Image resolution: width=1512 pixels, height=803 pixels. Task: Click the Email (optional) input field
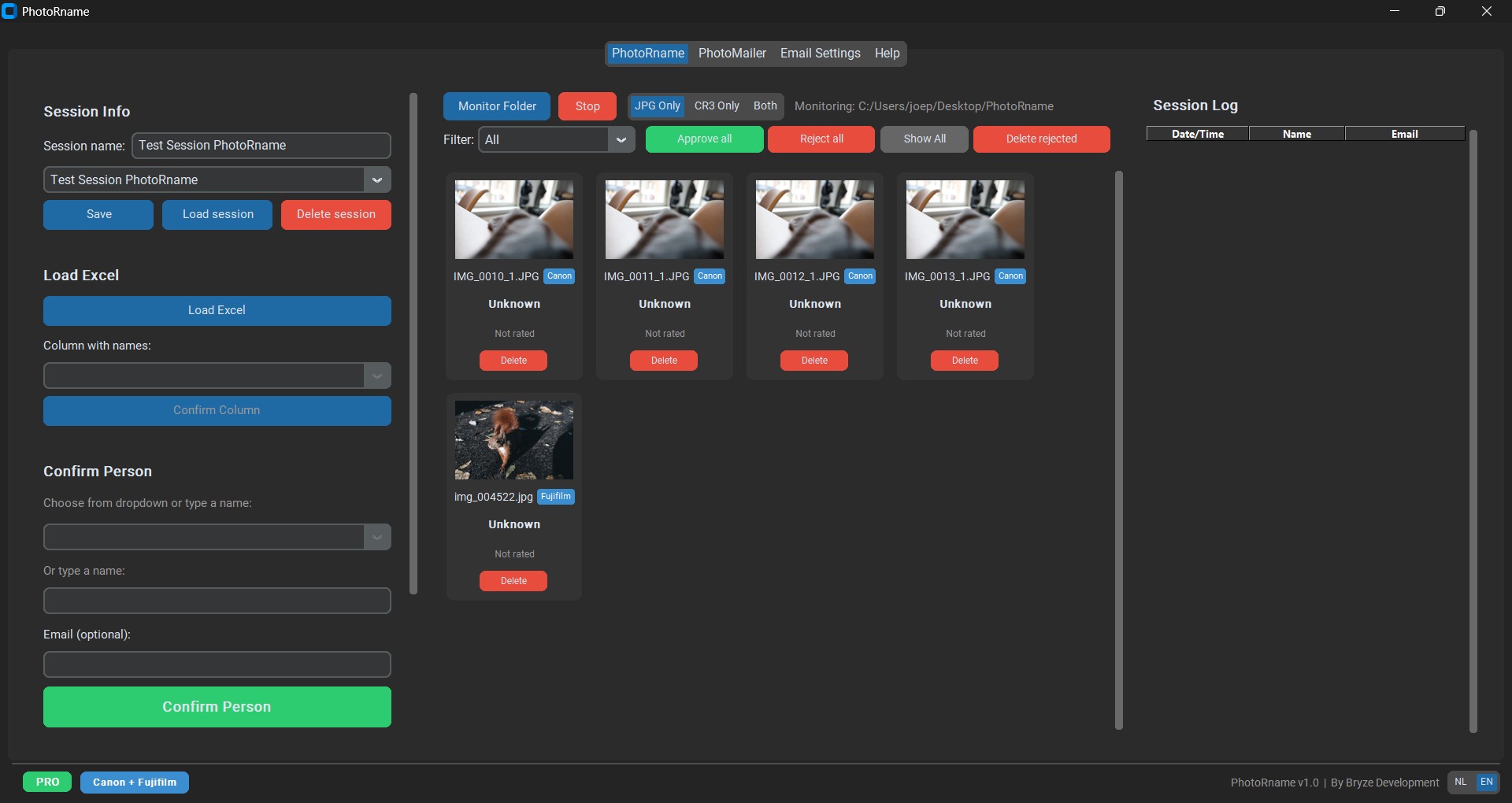click(217, 664)
